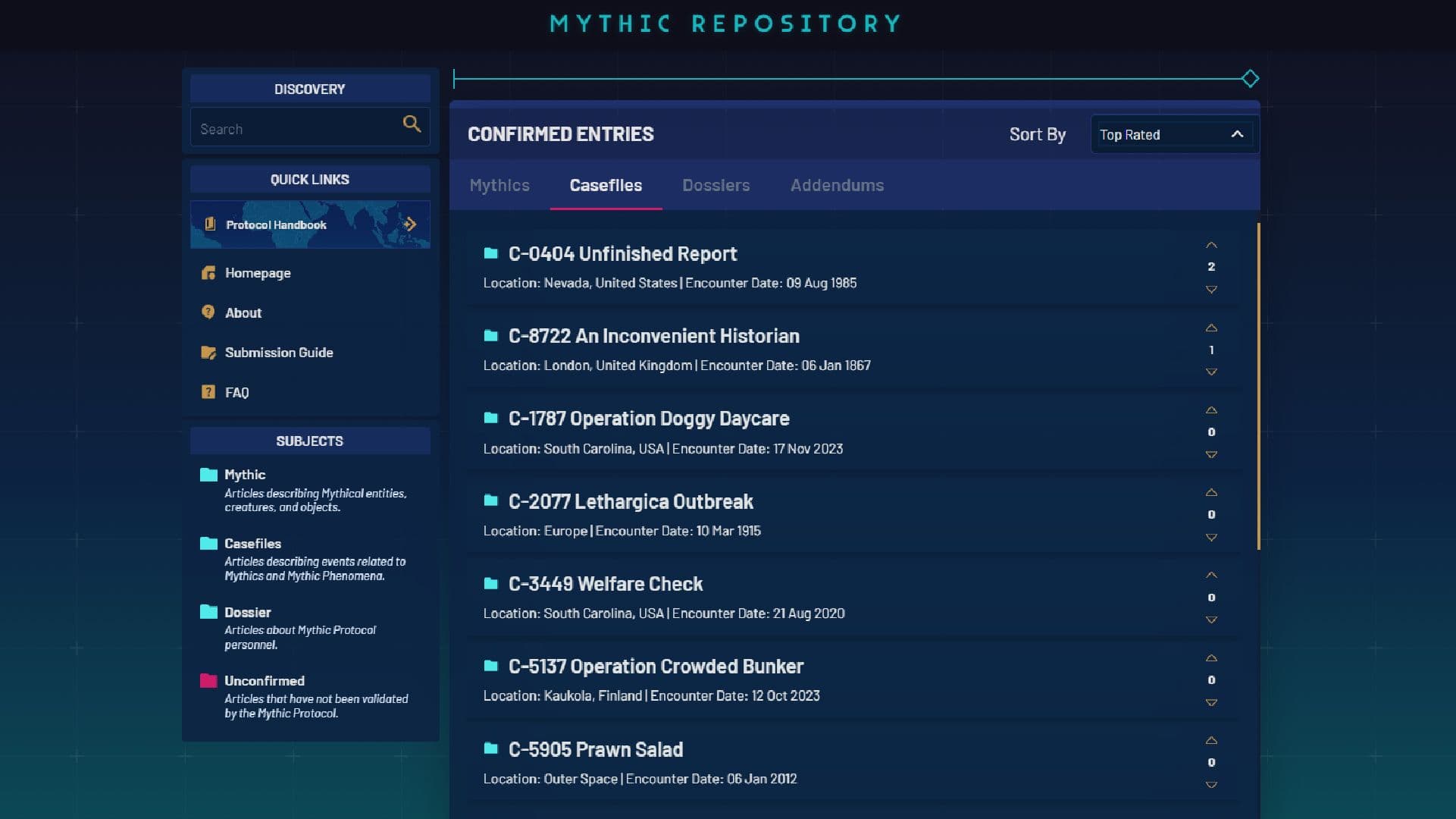The width and height of the screenshot is (1456, 819).
Task: Click the Submission Guide pencil icon
Action: [x=208, y=353]
